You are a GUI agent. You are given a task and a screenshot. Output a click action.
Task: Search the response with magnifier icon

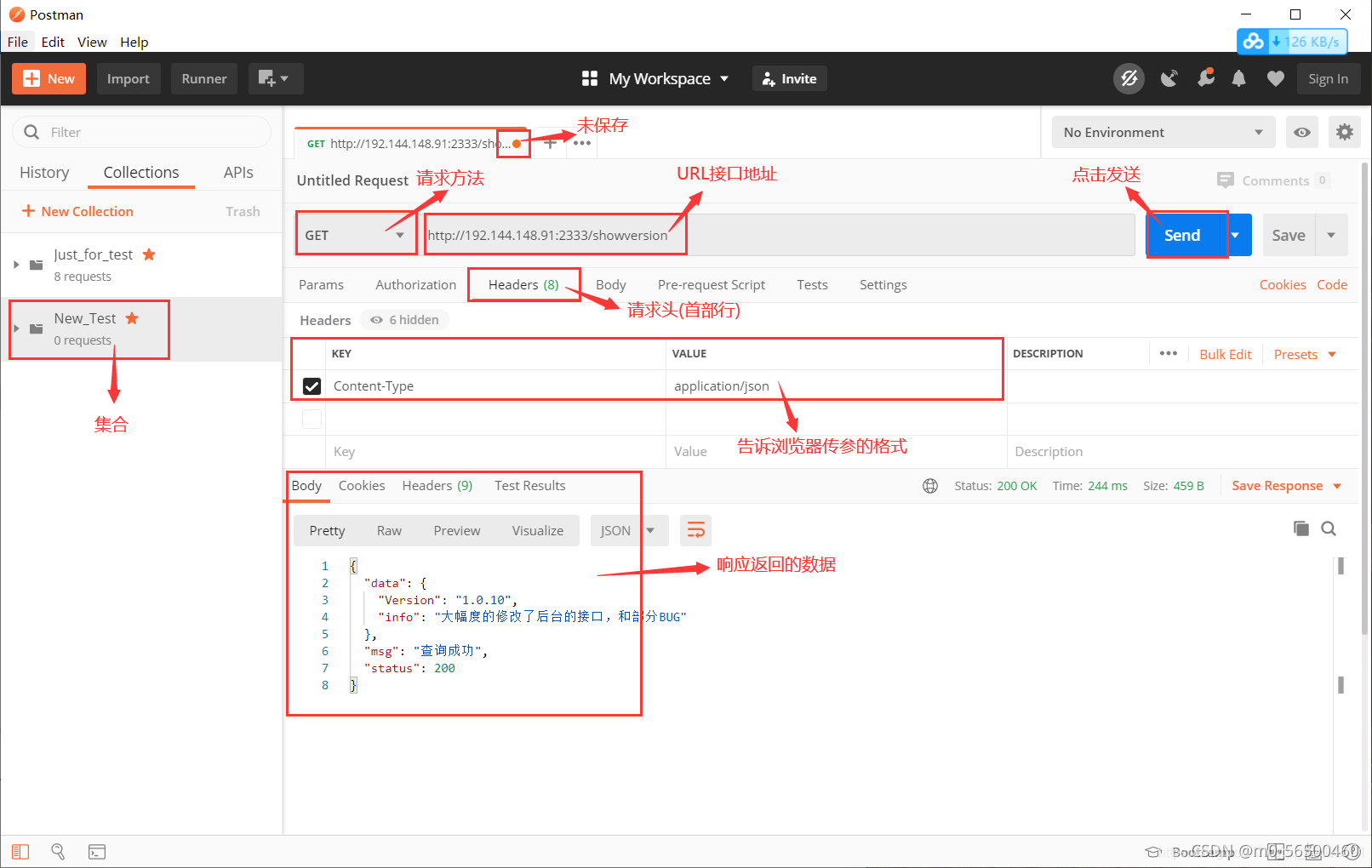point(1329,528)
